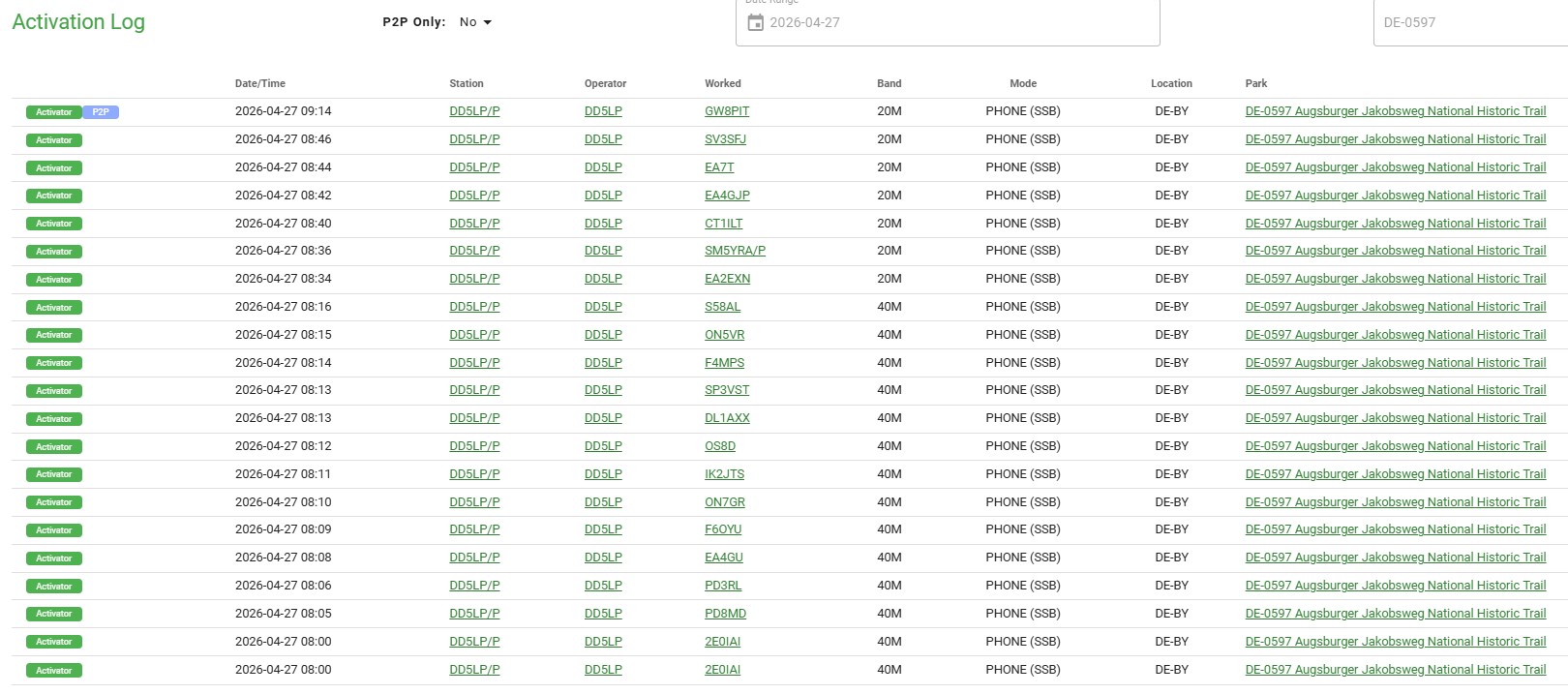Click the calendar icon in date field
Viewport: 1568px width, 694px height.
click(x=756, y=22)
